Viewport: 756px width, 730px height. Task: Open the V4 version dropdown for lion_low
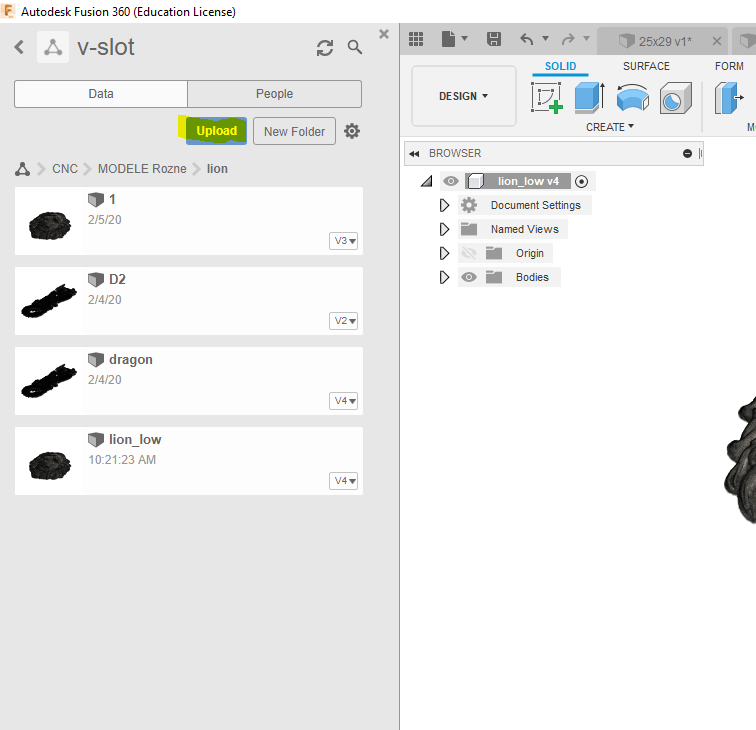[x=344, y=481]
